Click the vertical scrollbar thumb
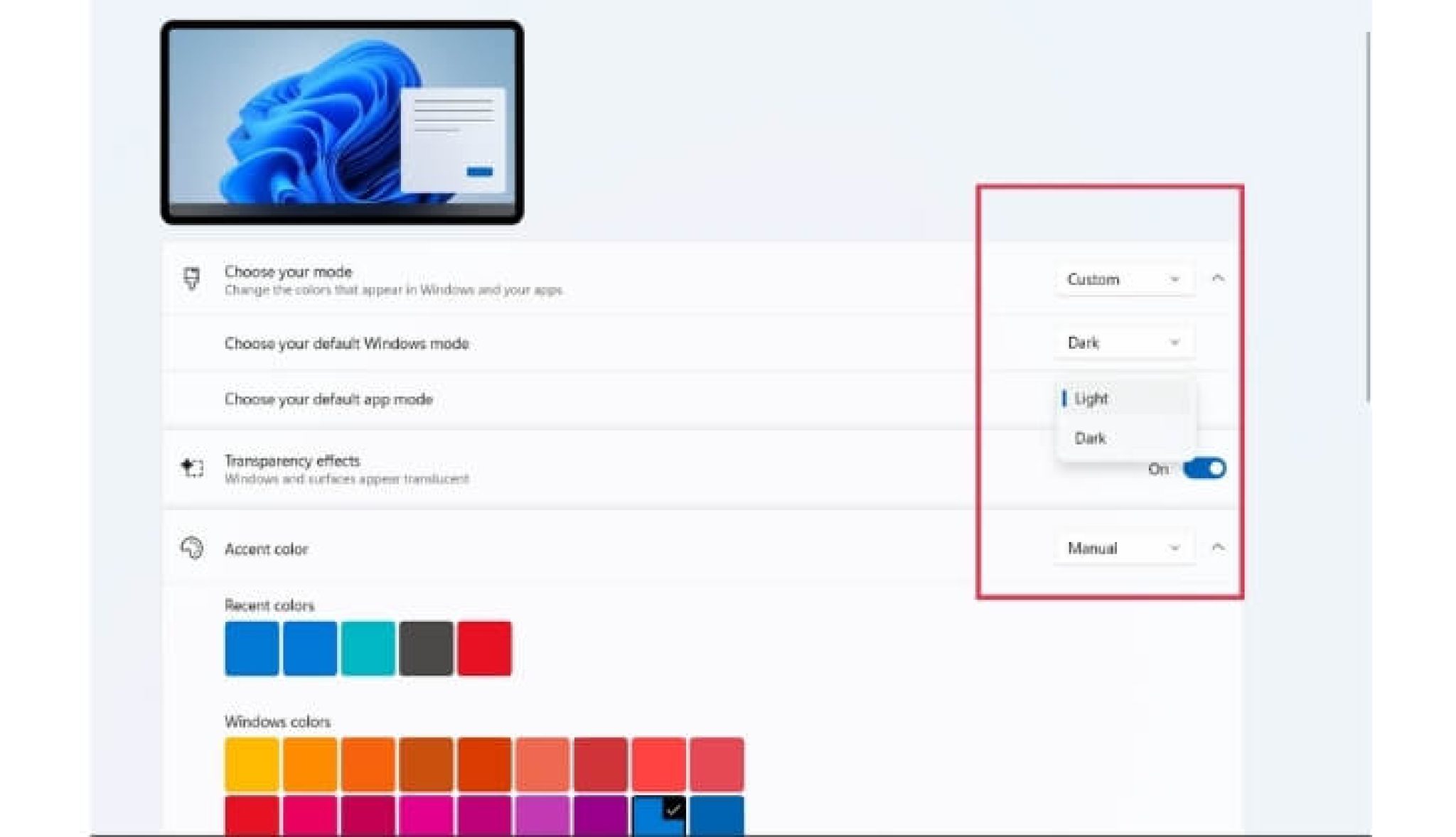The width and height of the screenshot is (1456, 837). 1368,217
